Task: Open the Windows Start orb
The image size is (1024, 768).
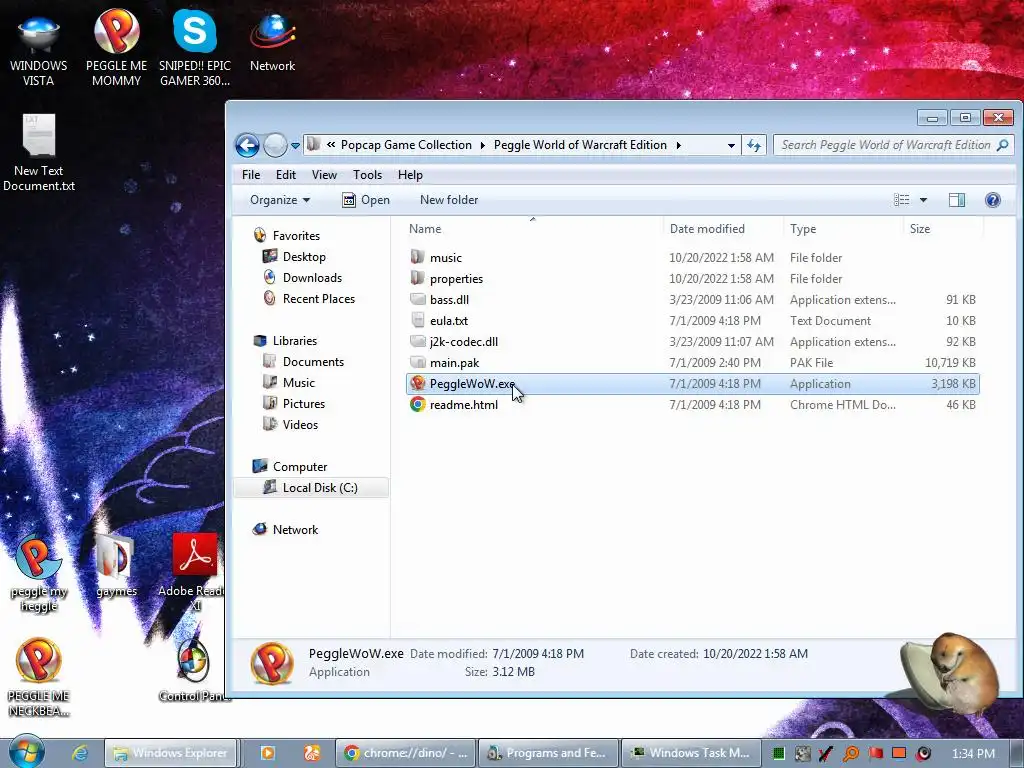Action: (27, 751)
